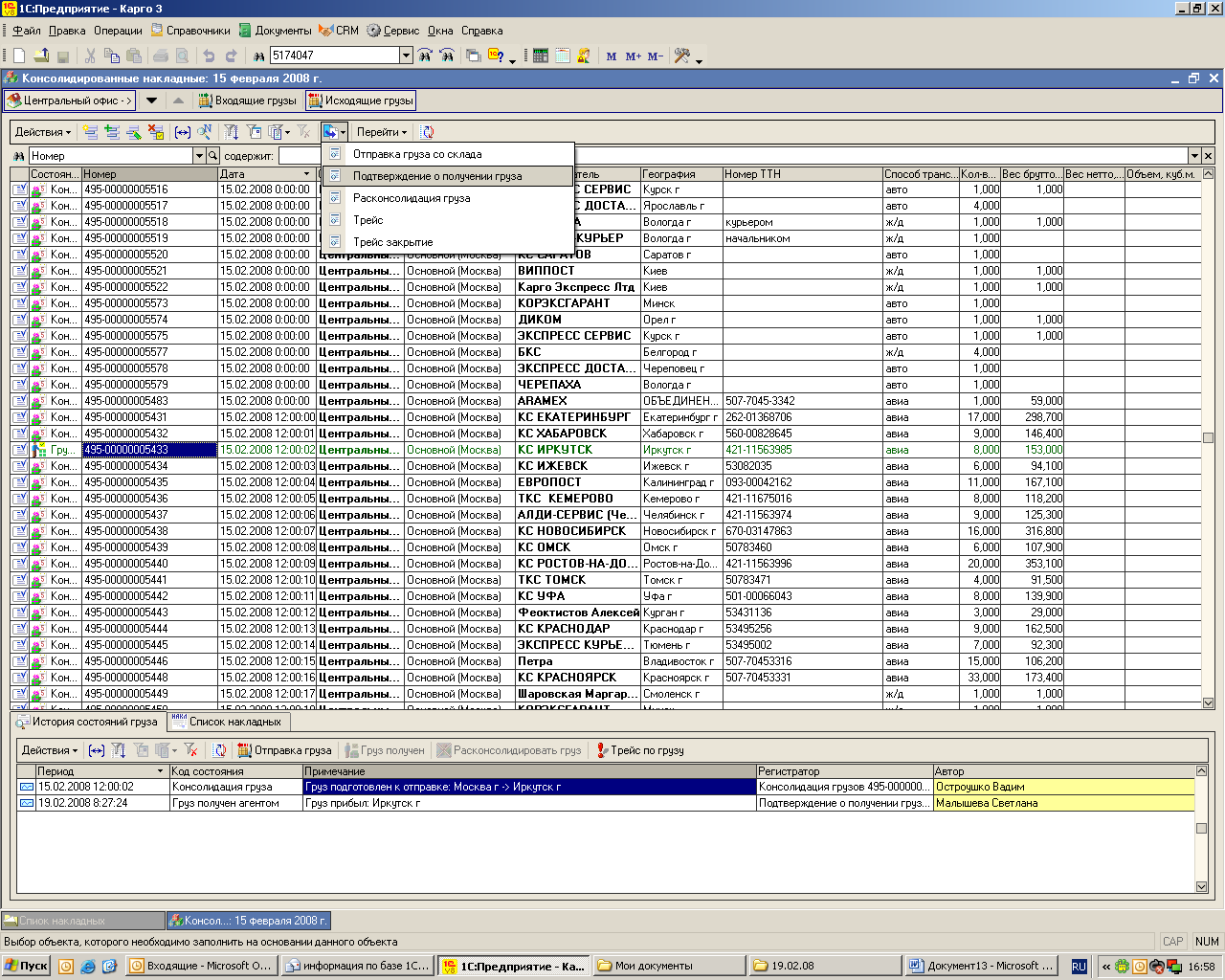Click the Find previous binoculars icon
1225x980 pixels.
447,56
